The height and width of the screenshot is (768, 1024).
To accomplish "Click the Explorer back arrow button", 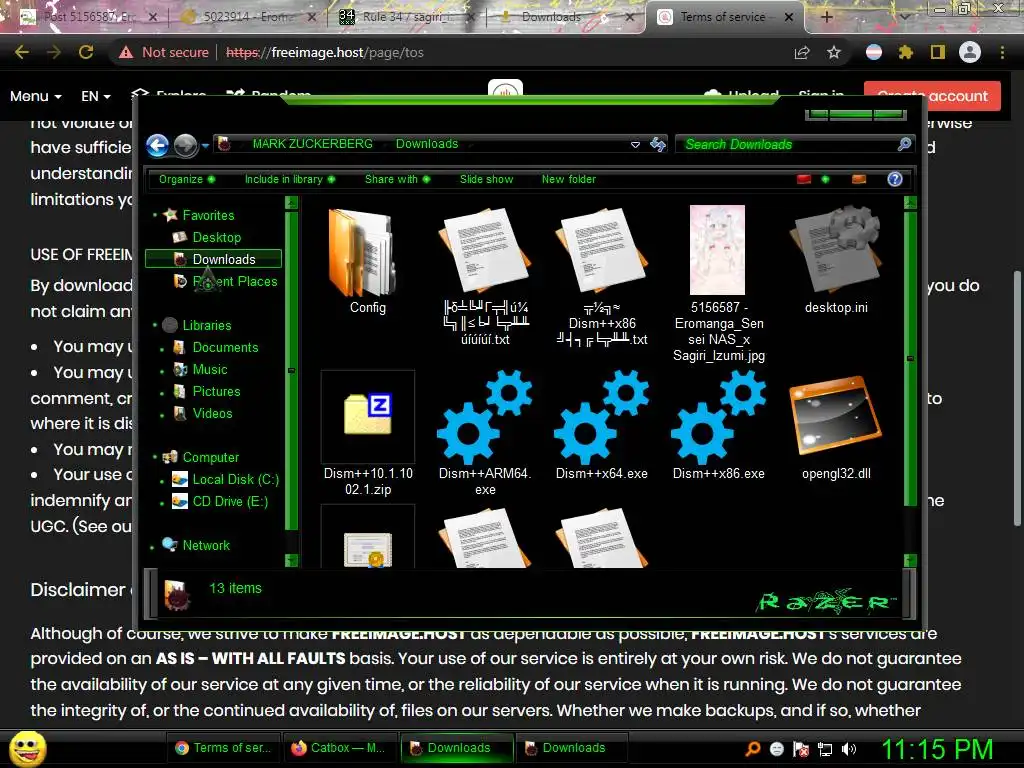I will (157, 145).
